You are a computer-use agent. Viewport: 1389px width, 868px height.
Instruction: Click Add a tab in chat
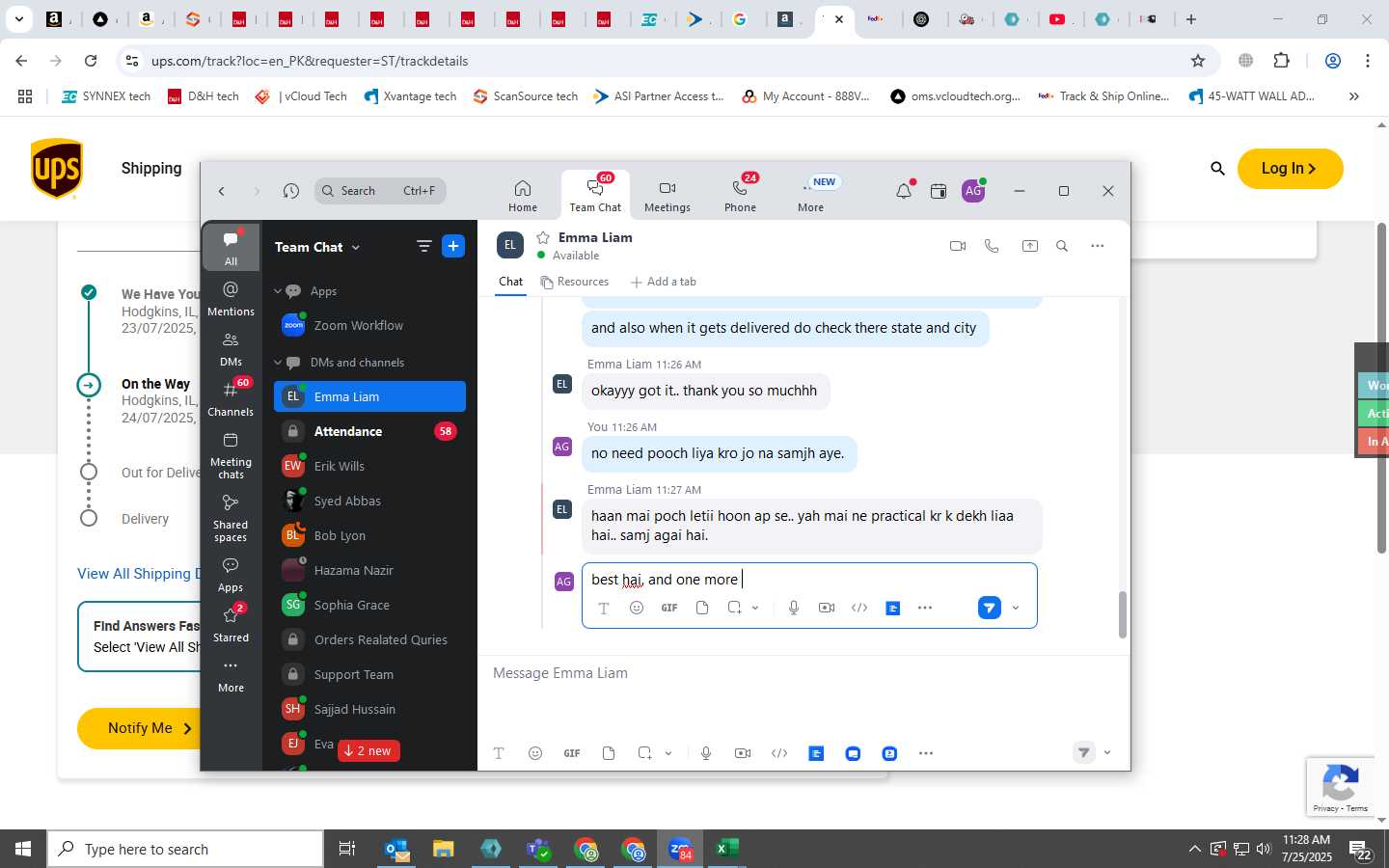coord(663,282)
